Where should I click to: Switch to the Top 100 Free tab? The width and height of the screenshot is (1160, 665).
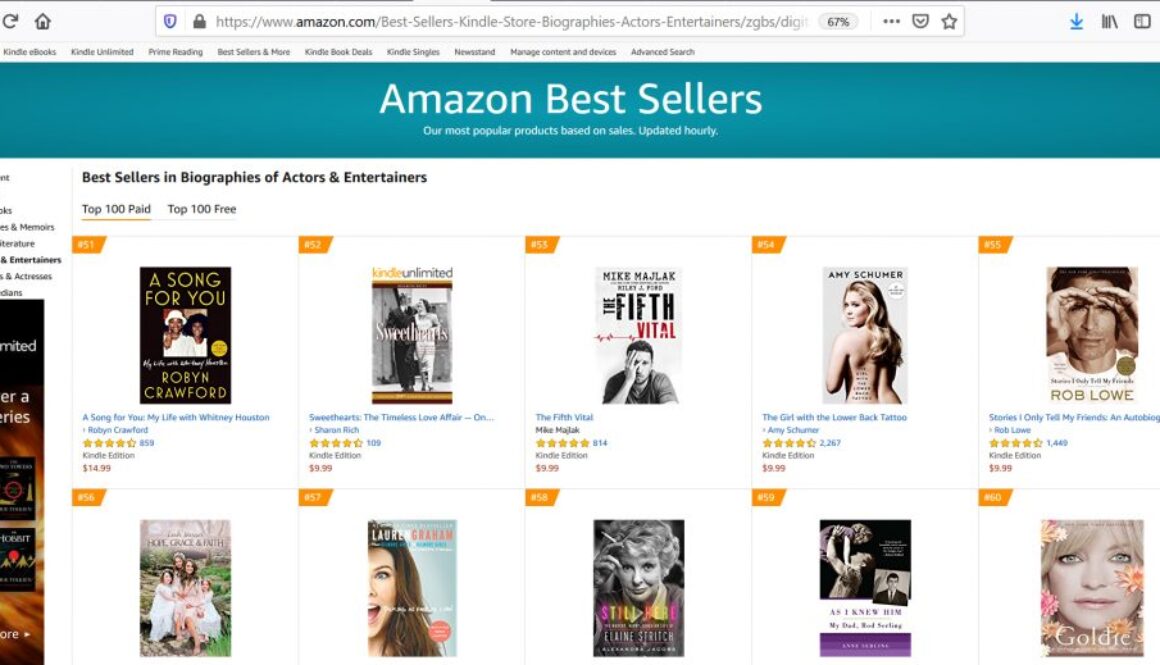coord(202,209)
